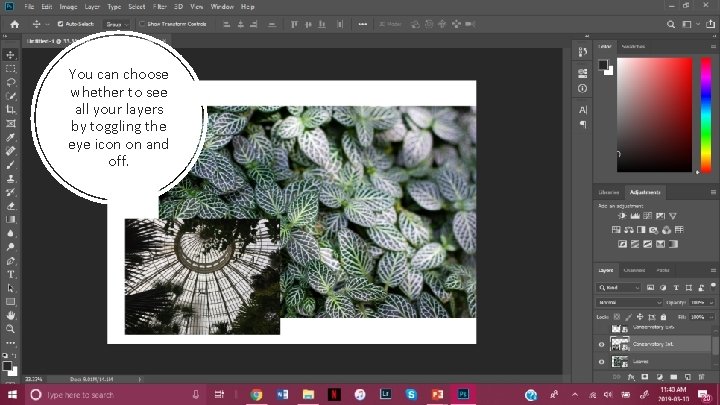720x405 pixels.
Task: Open the Image menu
Action: tap(68, 7)
